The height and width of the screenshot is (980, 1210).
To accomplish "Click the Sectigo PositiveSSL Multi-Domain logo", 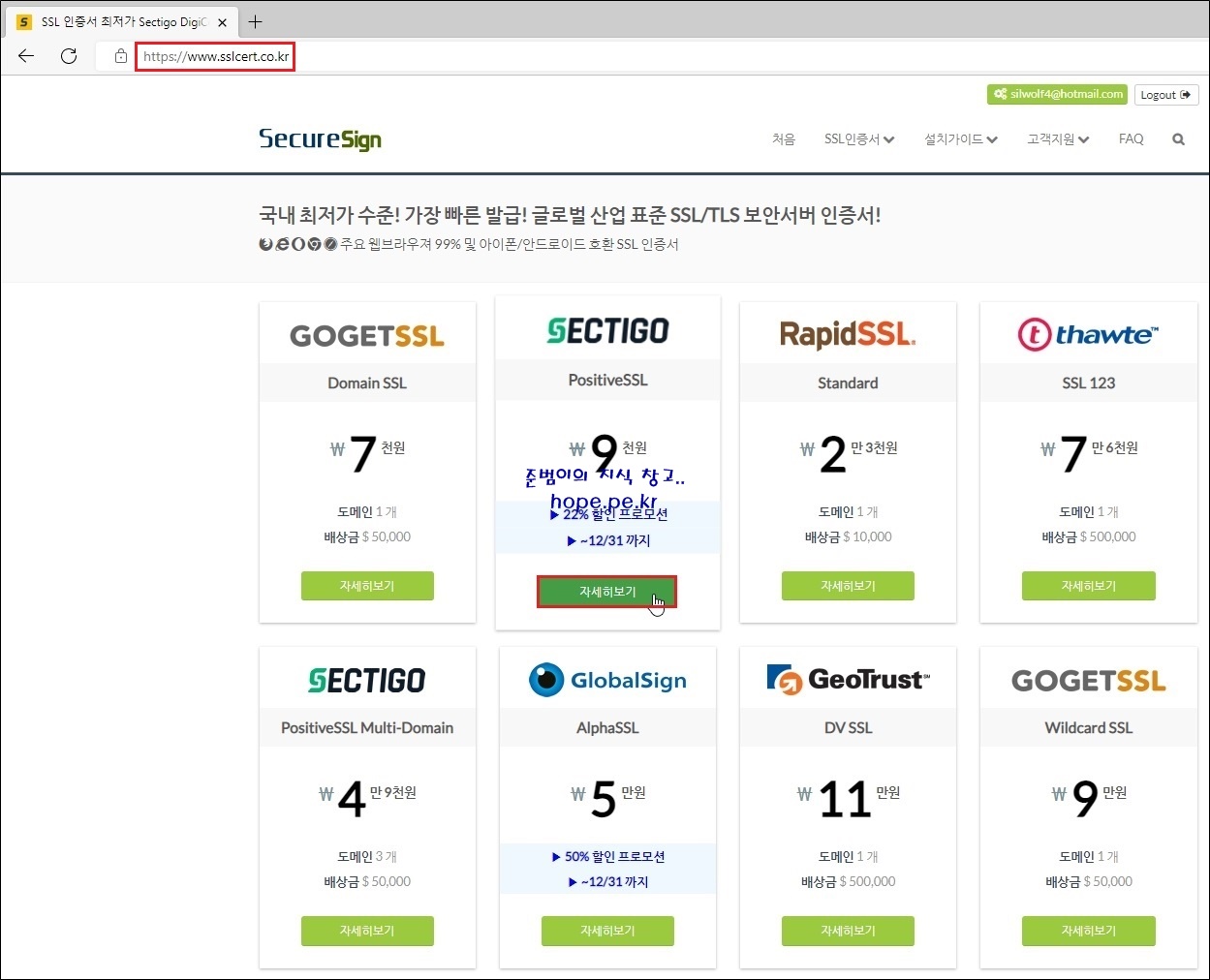I will click(x=367, y=680).
